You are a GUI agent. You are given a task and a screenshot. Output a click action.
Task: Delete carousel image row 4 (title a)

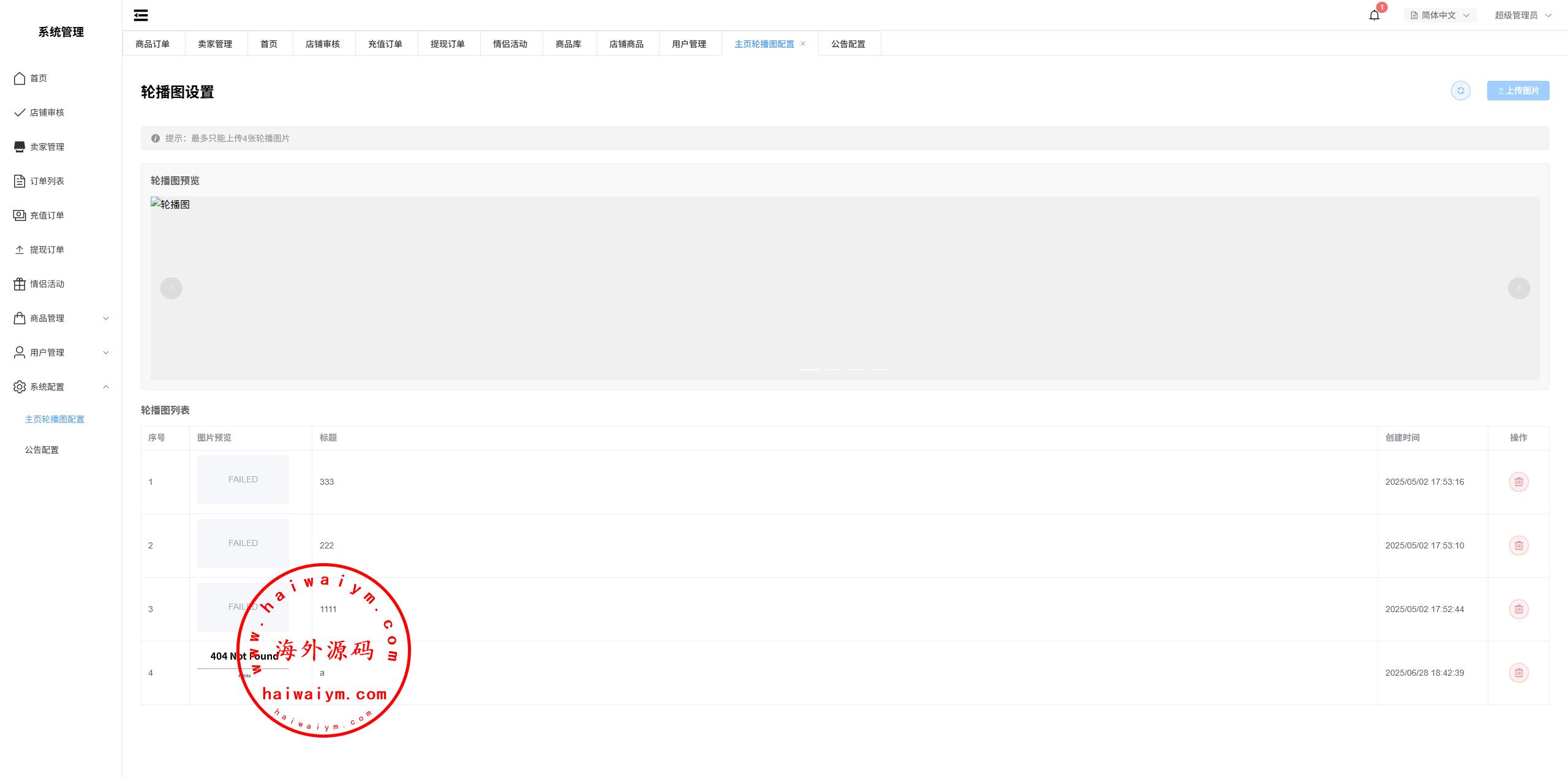click(1518, 673)
